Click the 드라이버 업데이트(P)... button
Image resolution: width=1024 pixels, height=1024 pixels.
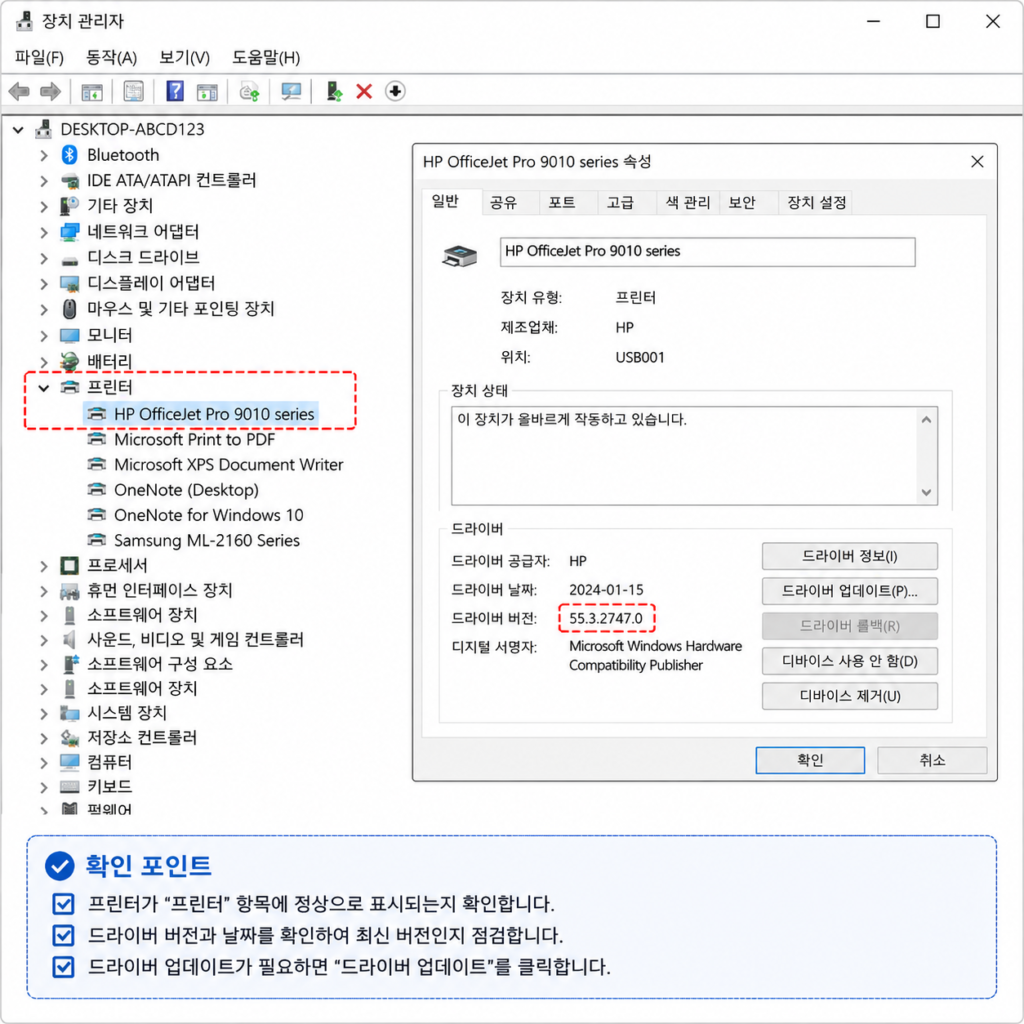point(850,591)
